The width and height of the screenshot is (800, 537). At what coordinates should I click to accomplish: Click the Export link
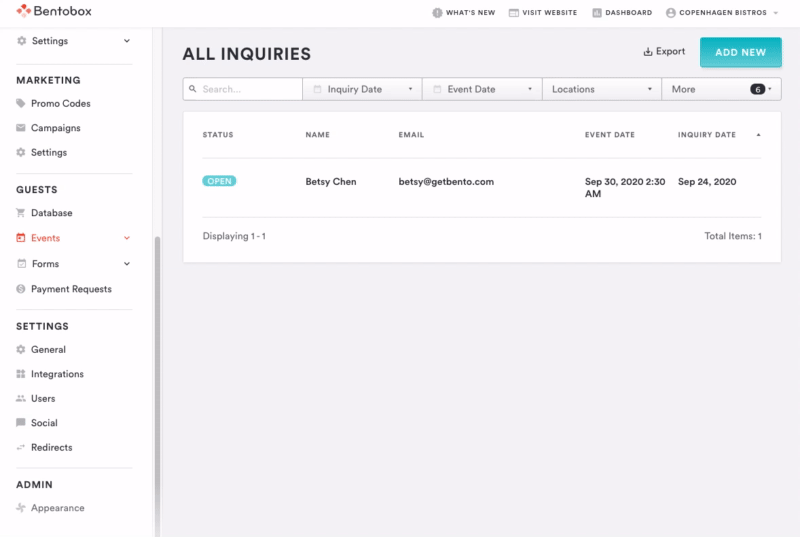[x=664, y=52]
